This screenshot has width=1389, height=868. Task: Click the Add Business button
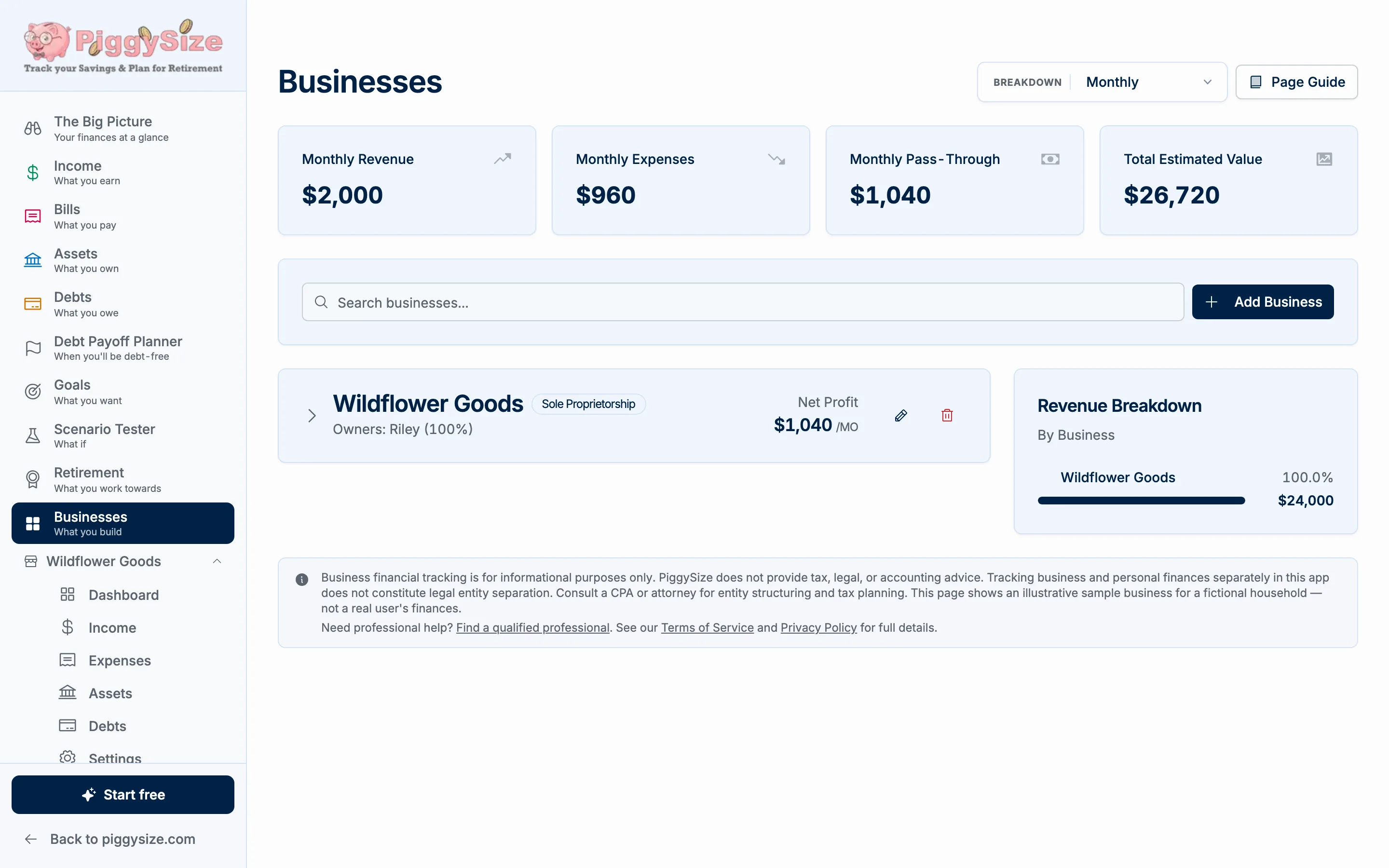(x=1262, y=302)
